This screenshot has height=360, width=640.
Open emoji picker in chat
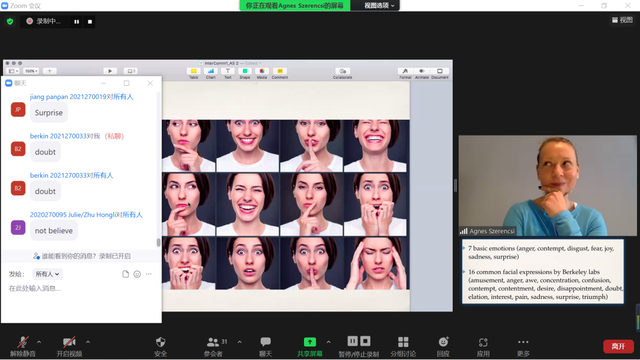point(137,274)
